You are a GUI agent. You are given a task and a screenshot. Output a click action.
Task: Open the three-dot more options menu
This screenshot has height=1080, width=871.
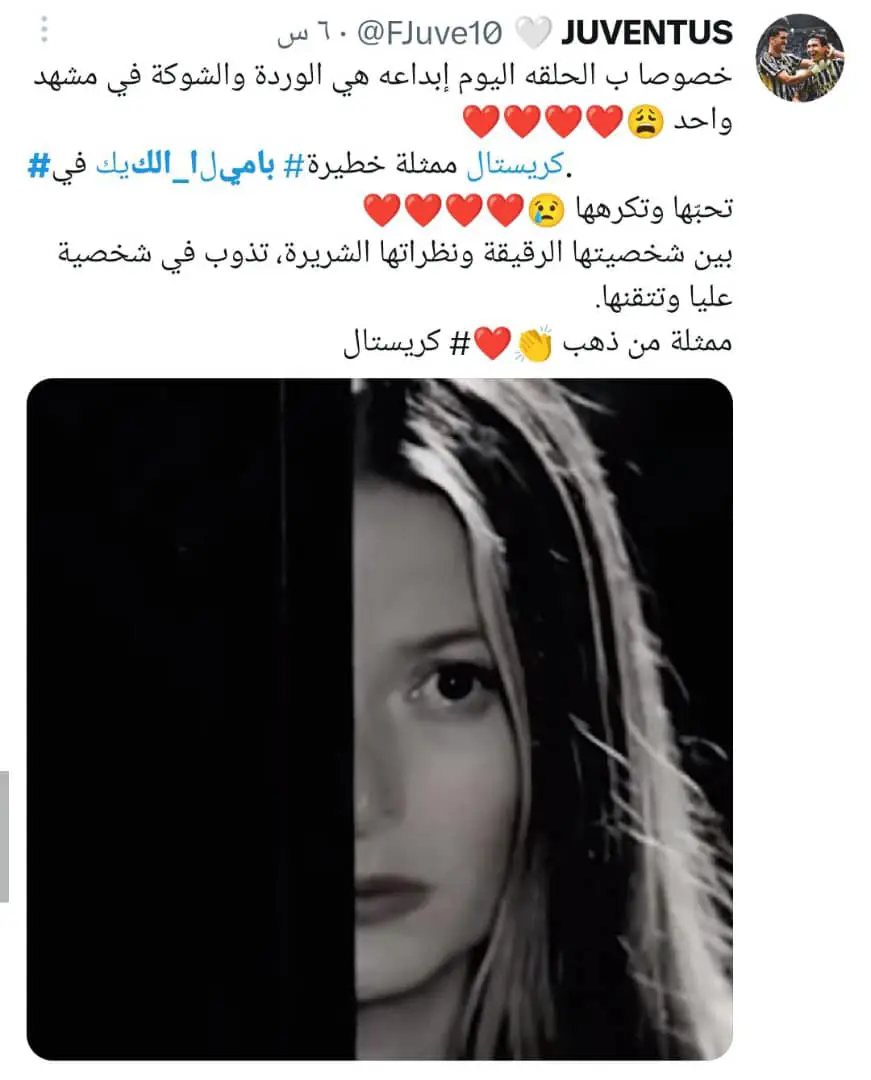[x=44, y=29]
